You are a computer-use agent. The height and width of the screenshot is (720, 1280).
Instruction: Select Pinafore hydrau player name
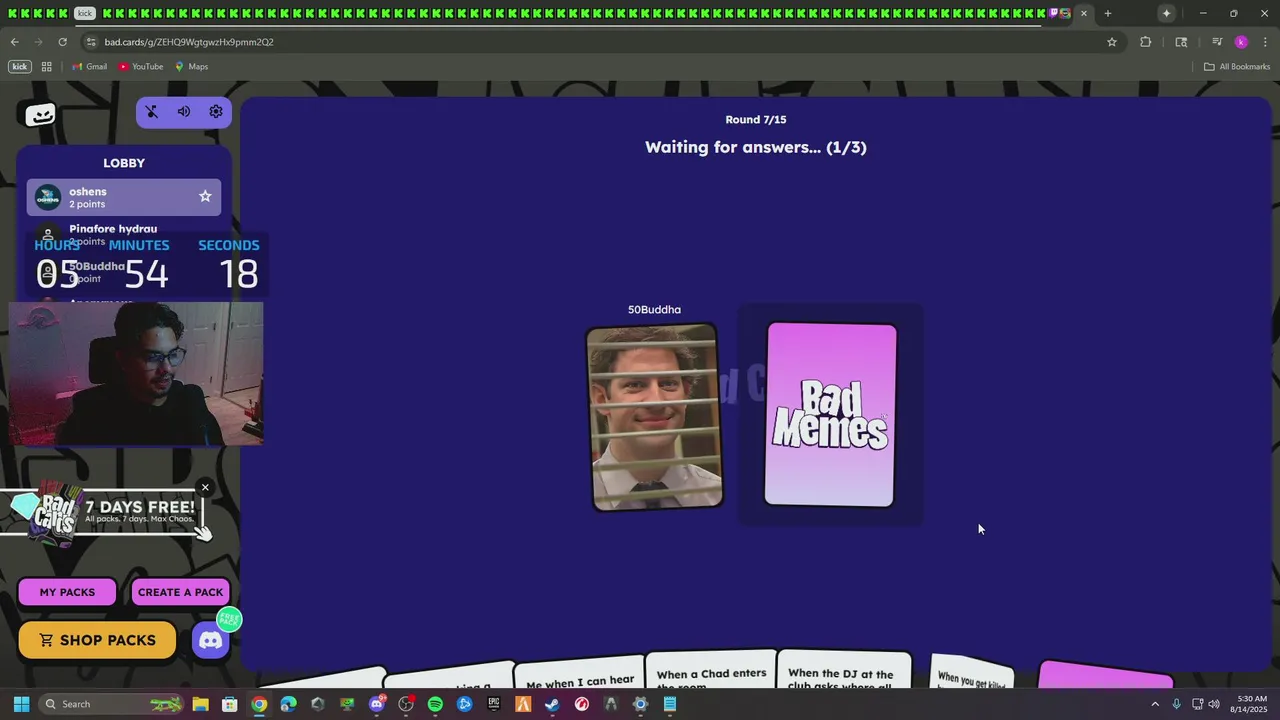click(113, 229)
